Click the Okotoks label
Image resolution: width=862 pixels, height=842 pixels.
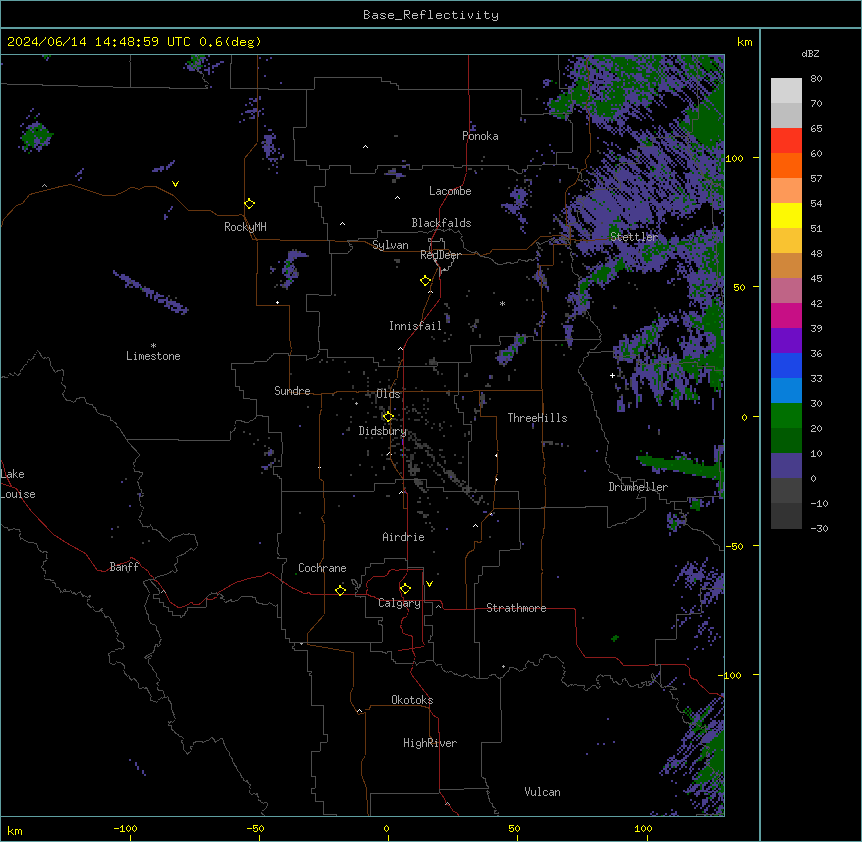click(x=412, y=700)
